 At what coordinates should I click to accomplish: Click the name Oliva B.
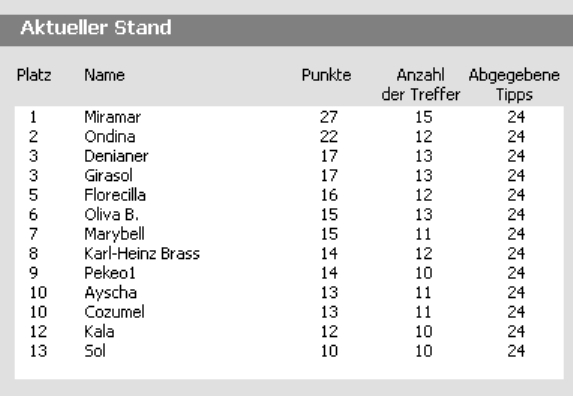(x=111, y=215)
